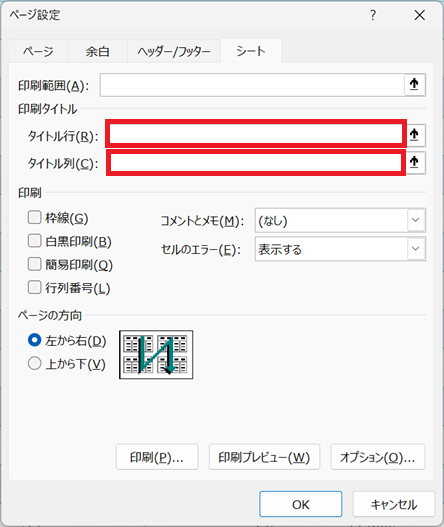Click the collapse-dialog arrow beside 印刷範囲
Screen dimensions: 444x527
click(x=414, y=85)
